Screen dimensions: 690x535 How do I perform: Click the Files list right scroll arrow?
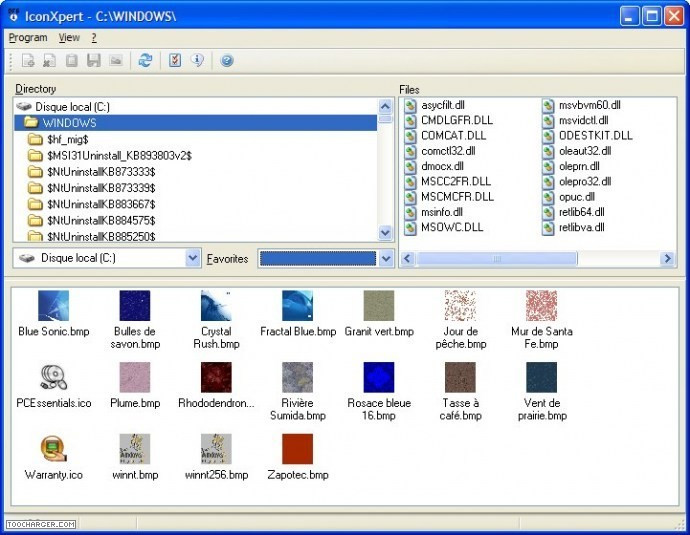tap(667, 258)
